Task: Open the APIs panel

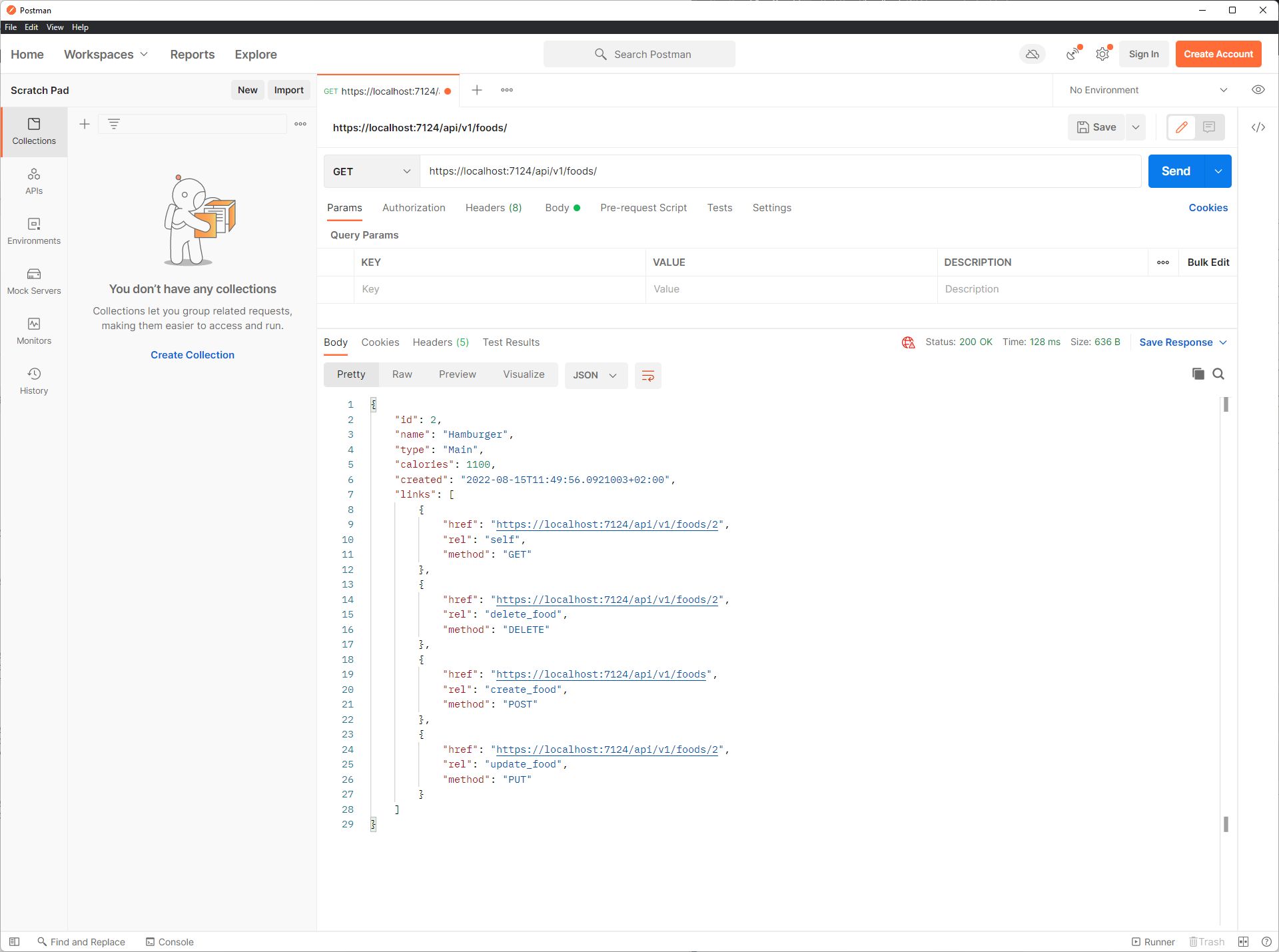Action: click(x=34, y=180)
